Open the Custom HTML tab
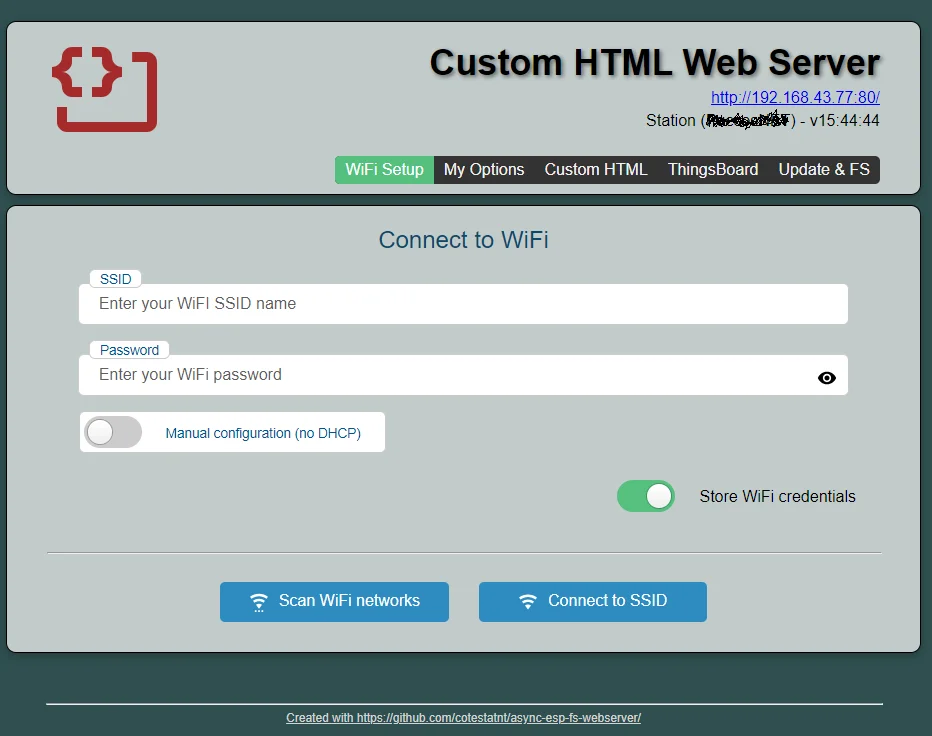 [596, 169]
